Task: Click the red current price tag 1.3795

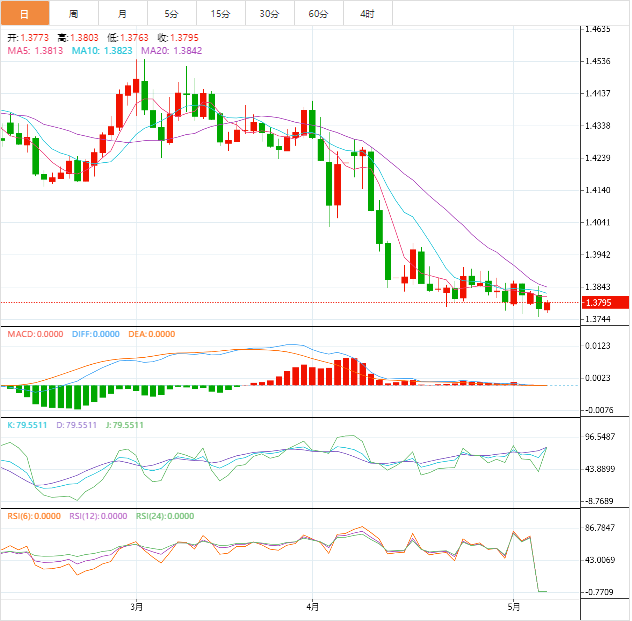Action: tap(605, 303)
